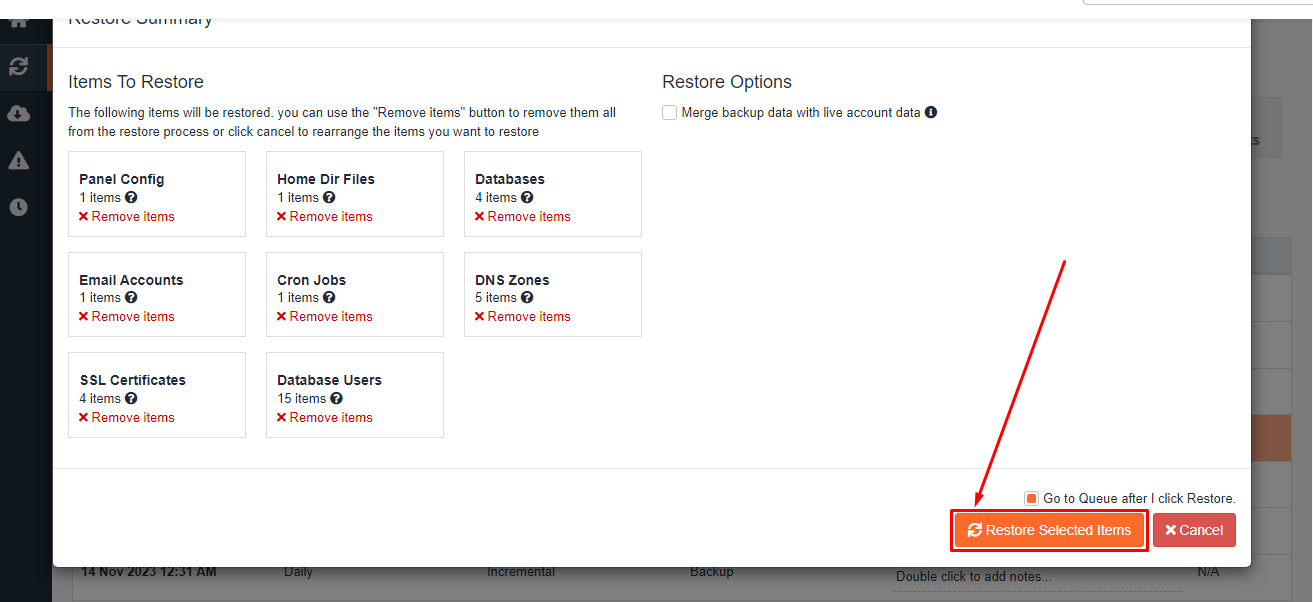Remove items from Databases
The image size is (1313, 602).
[523, 216]
